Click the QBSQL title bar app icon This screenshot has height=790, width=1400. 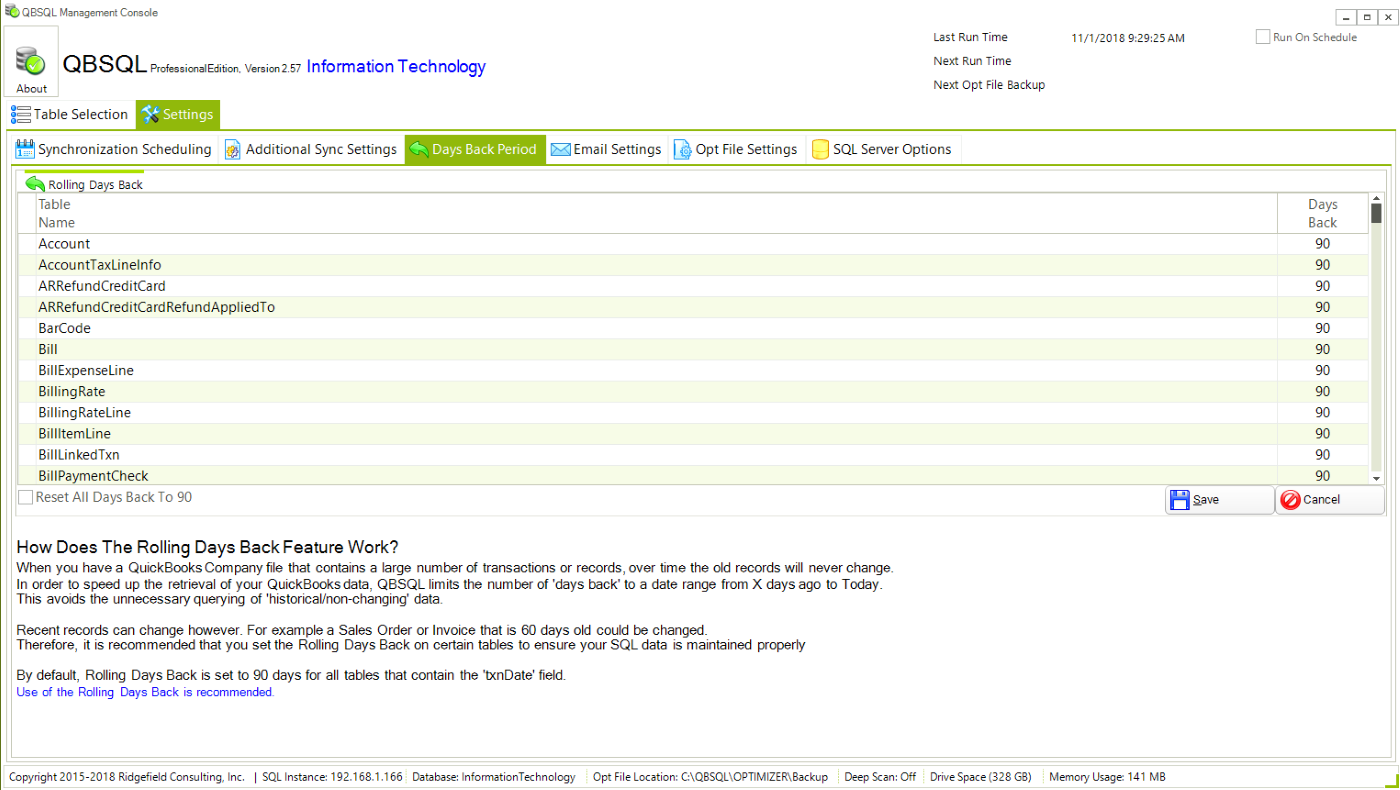(12, 12)
